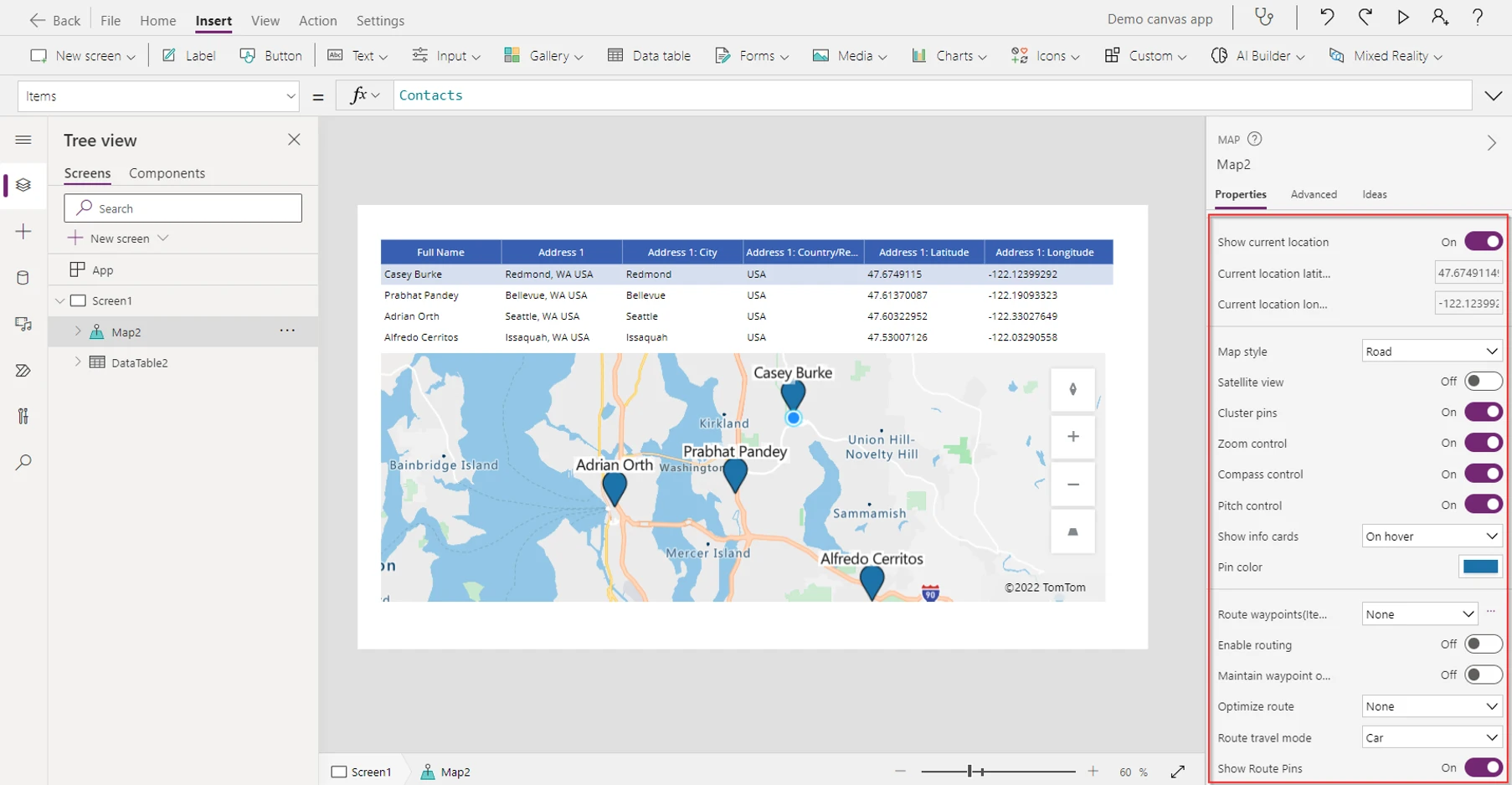Preview the app with Play icon

[1403, 18]
